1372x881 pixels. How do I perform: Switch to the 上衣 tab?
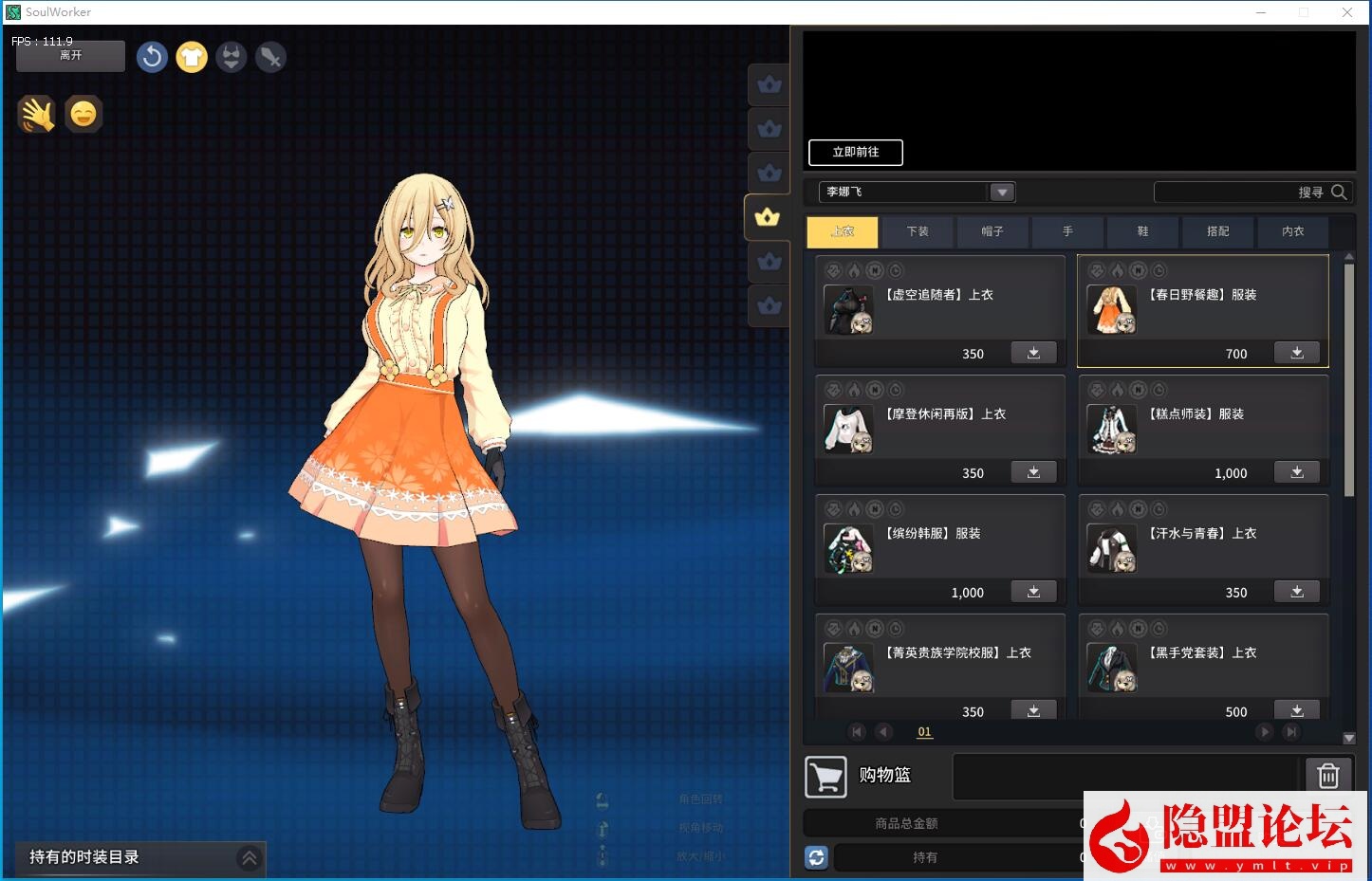[x=843, y=231]
